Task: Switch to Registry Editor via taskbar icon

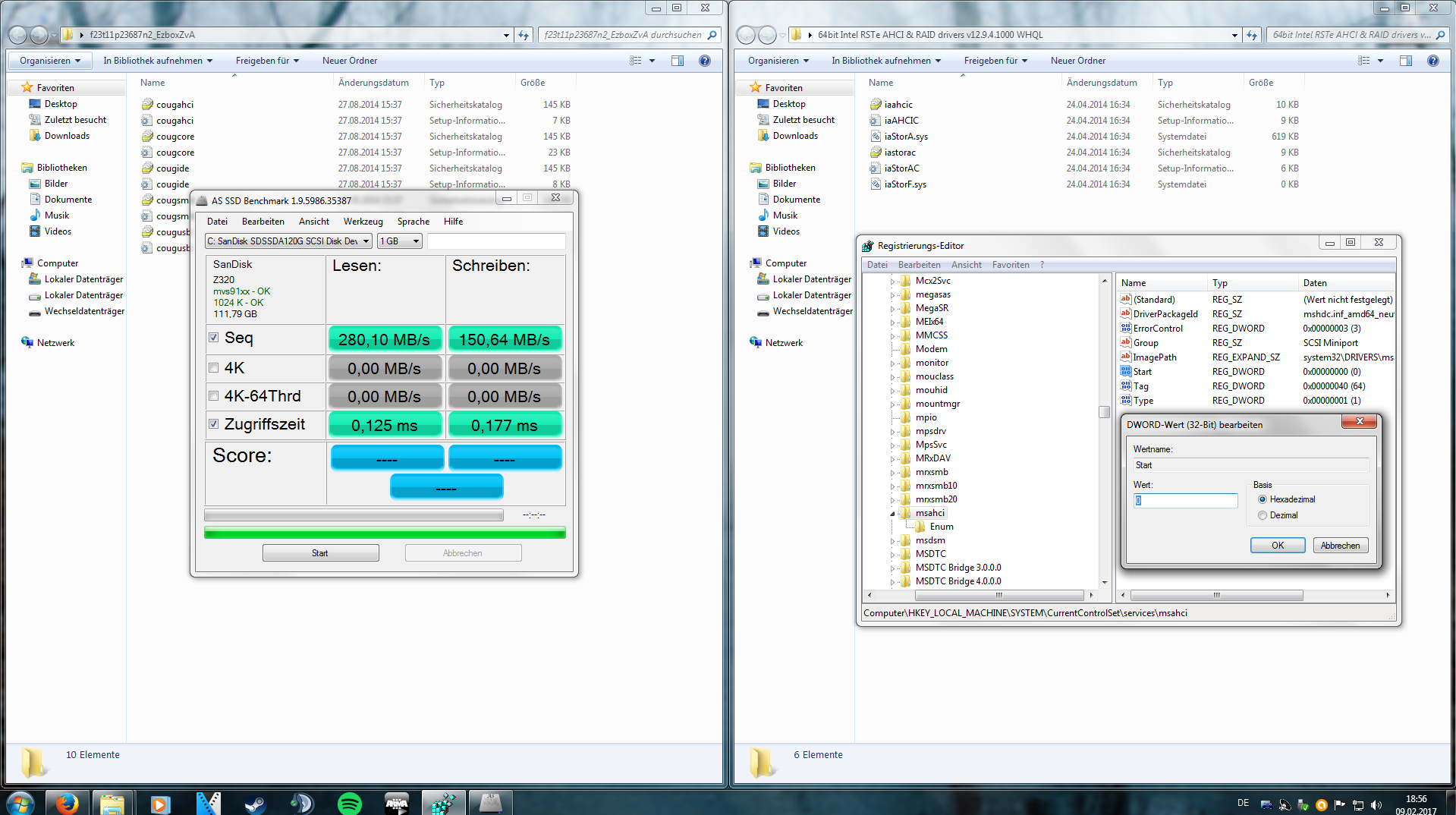Action: tap(443, 803)
